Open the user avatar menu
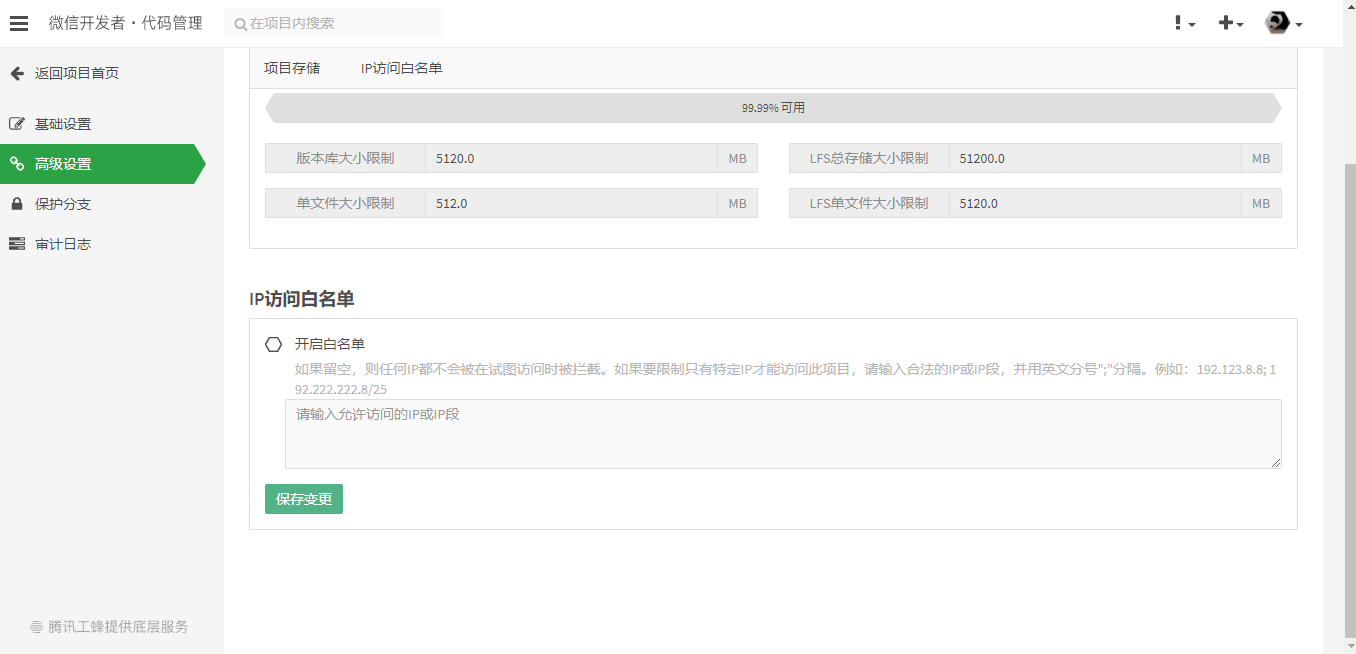Image resolution: width=1356 pixels, height=654 pixels. point(1284,23)
